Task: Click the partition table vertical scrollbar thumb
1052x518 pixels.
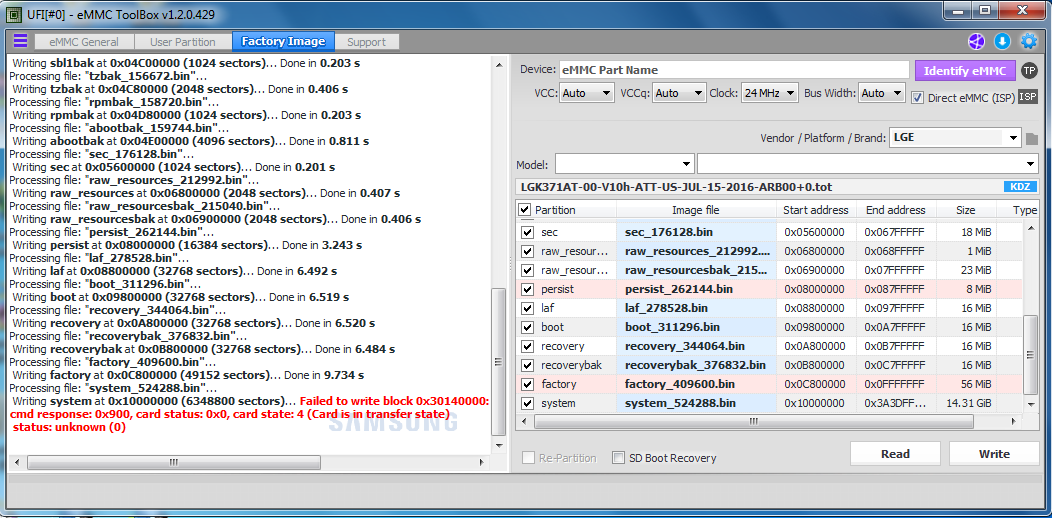Action: pos(1031,356)
